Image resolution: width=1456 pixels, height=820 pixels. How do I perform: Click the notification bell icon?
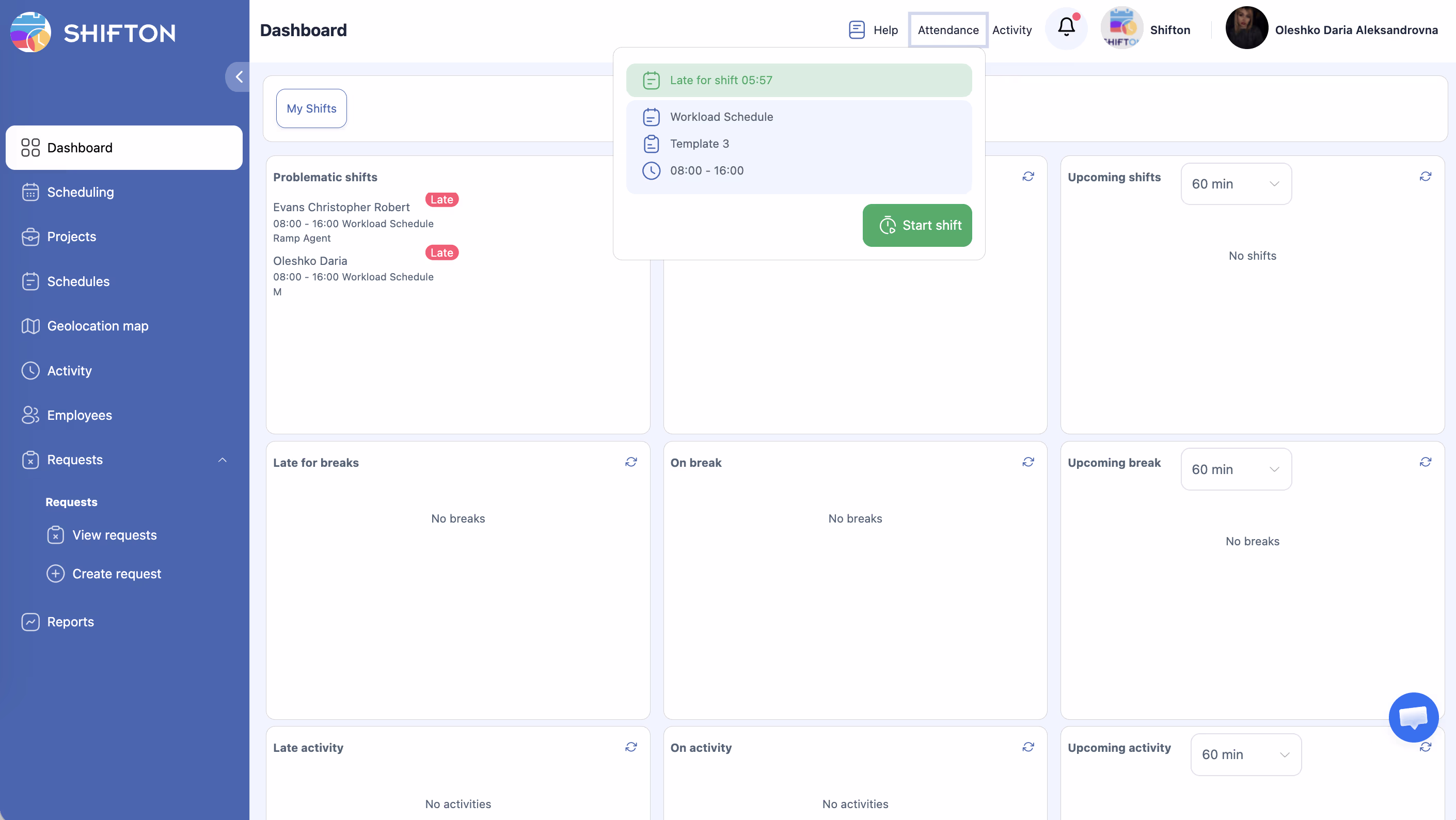1066,28
